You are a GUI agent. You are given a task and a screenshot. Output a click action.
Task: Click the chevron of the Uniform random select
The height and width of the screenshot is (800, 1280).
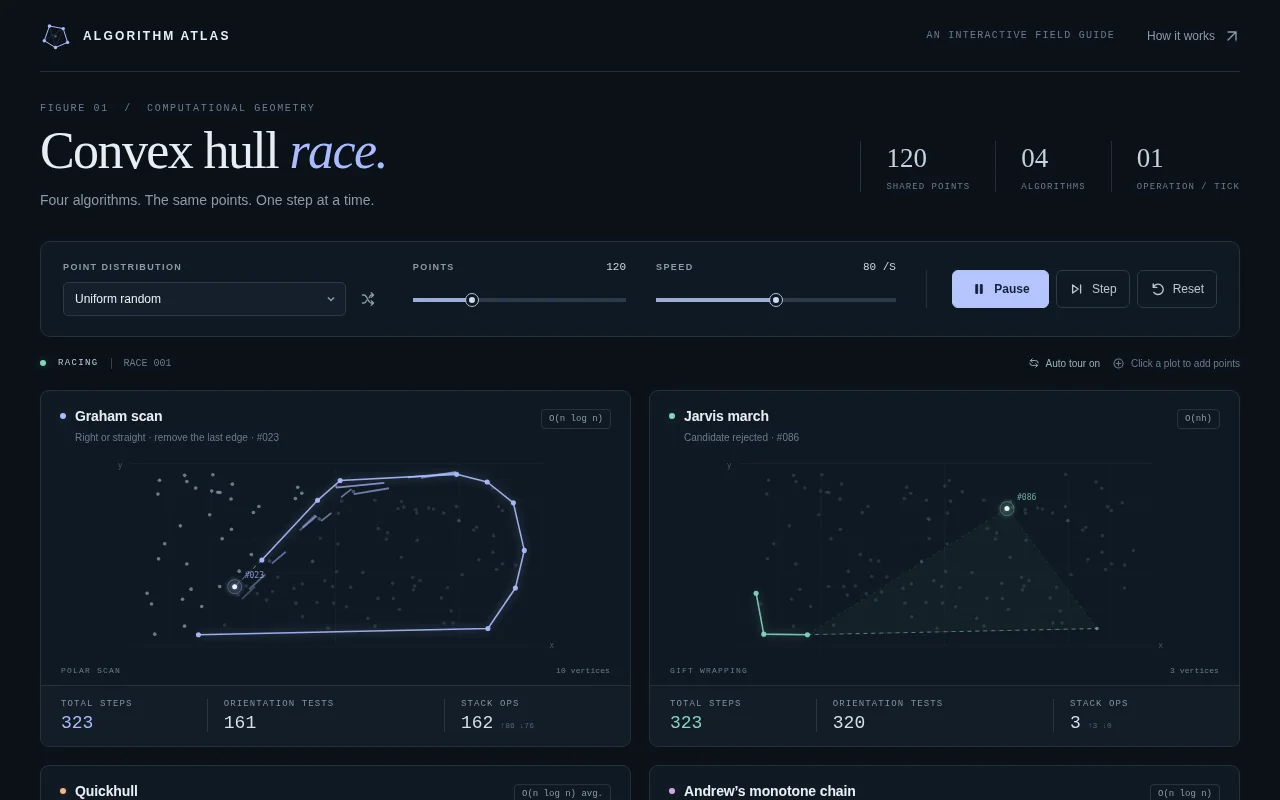[331, 299]
